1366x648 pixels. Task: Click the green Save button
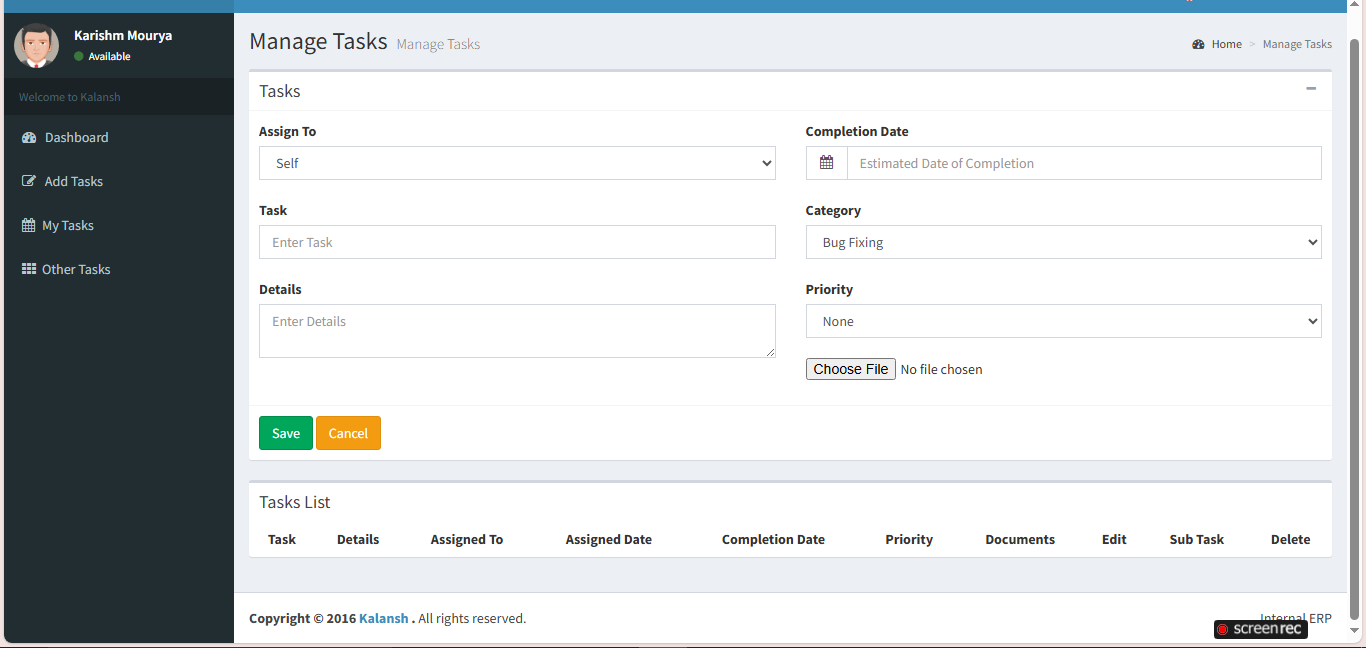point(286,433)
